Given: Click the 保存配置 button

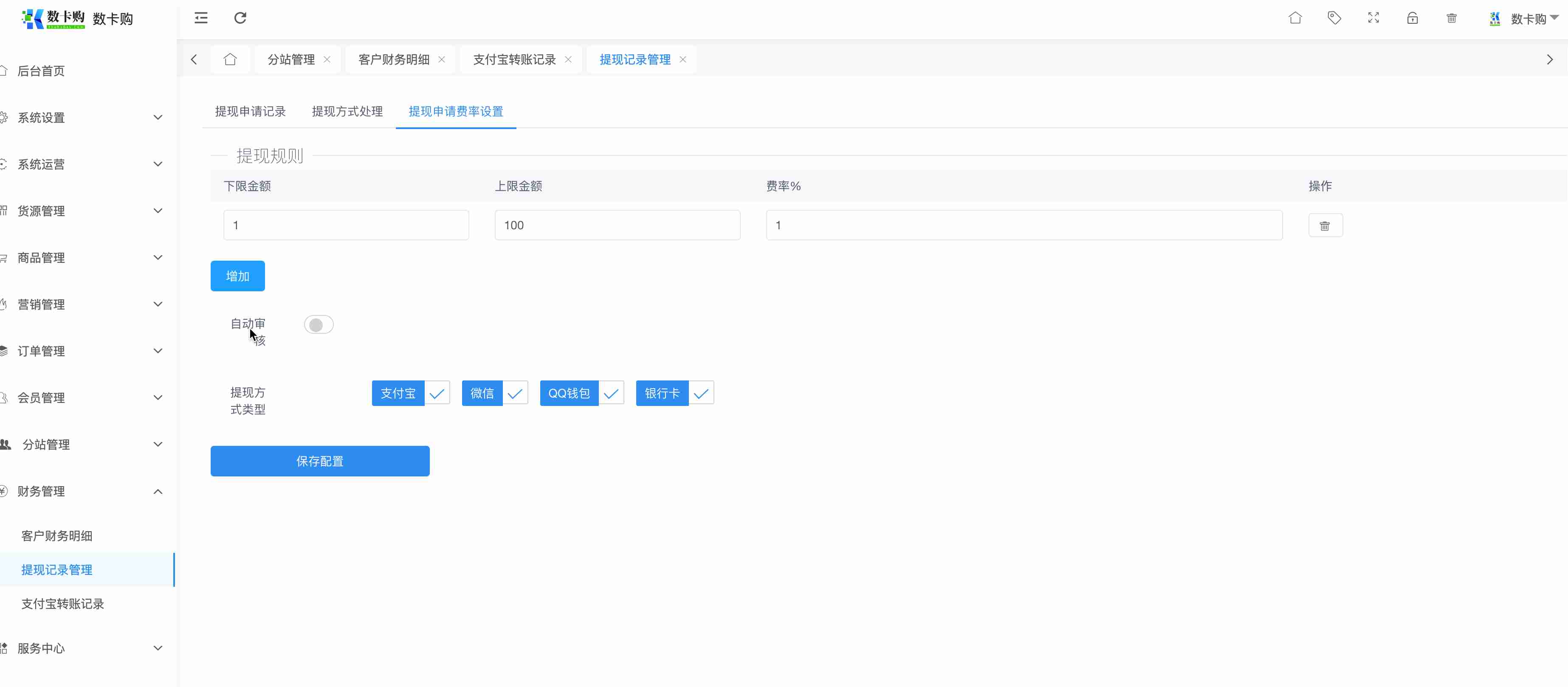Looking at the screenshot, I should pyautogui.click(x=319, y=461).
